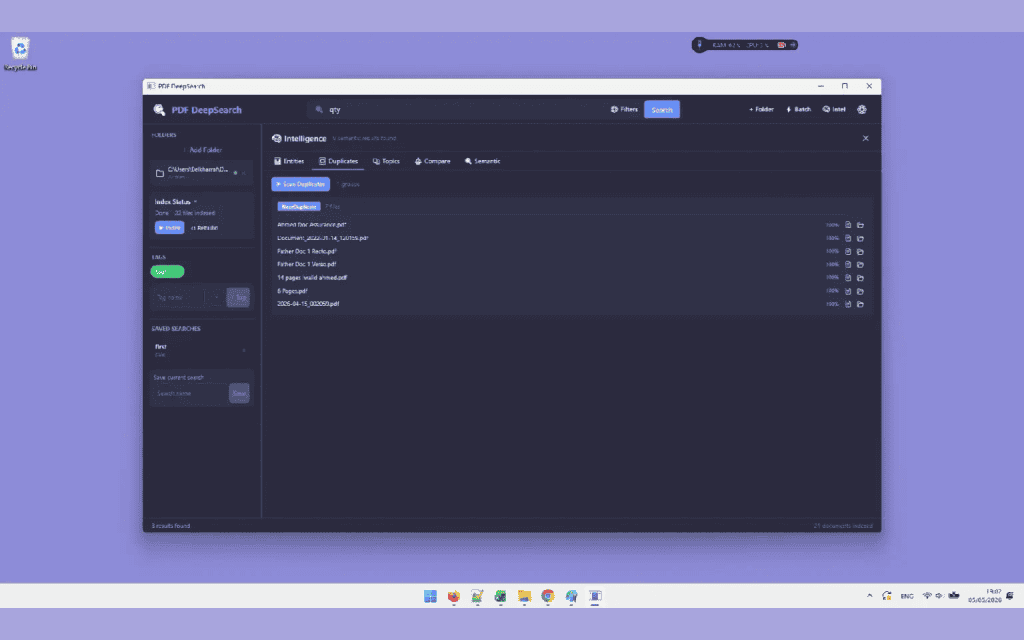
Task: Open Recycle Bin on the desktop
Action: pyautogui.click(x=20, y=54)
